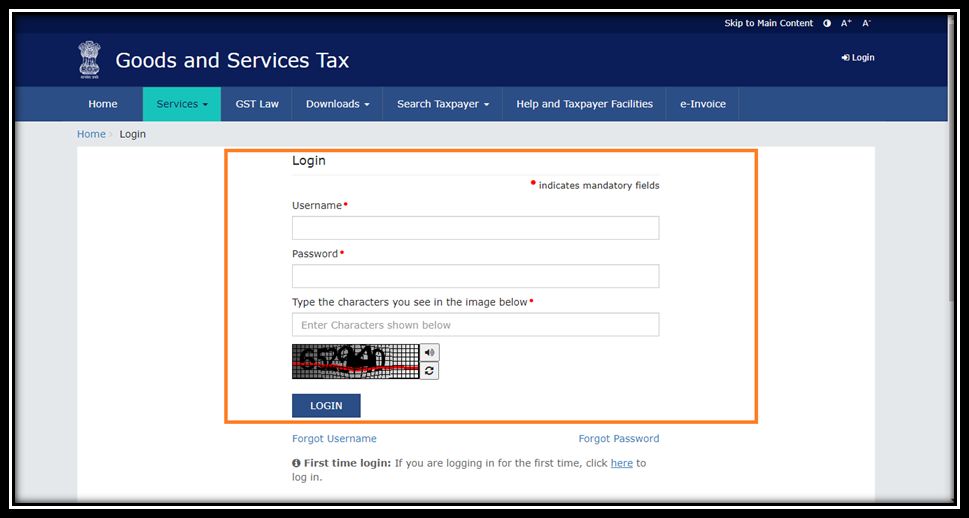Refresh the captcha image

(x=429, y=371)
